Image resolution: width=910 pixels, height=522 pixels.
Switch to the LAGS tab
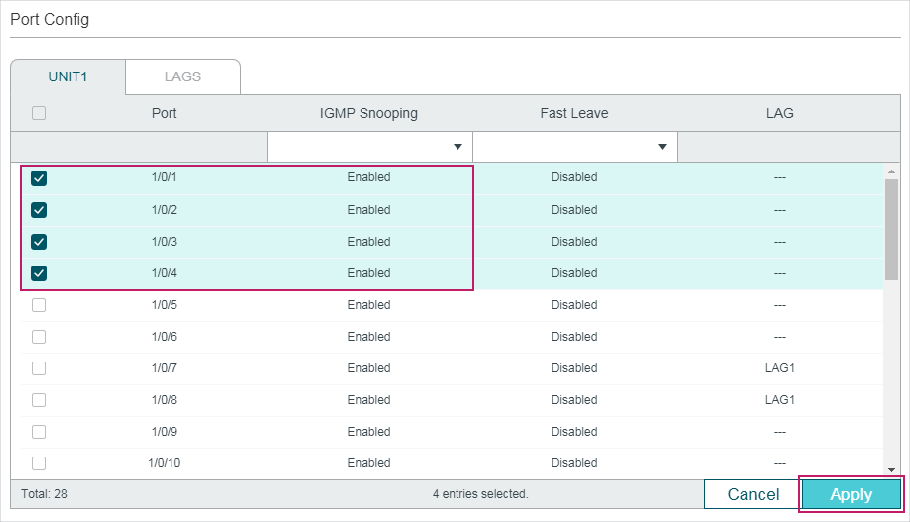coord(183,77)
